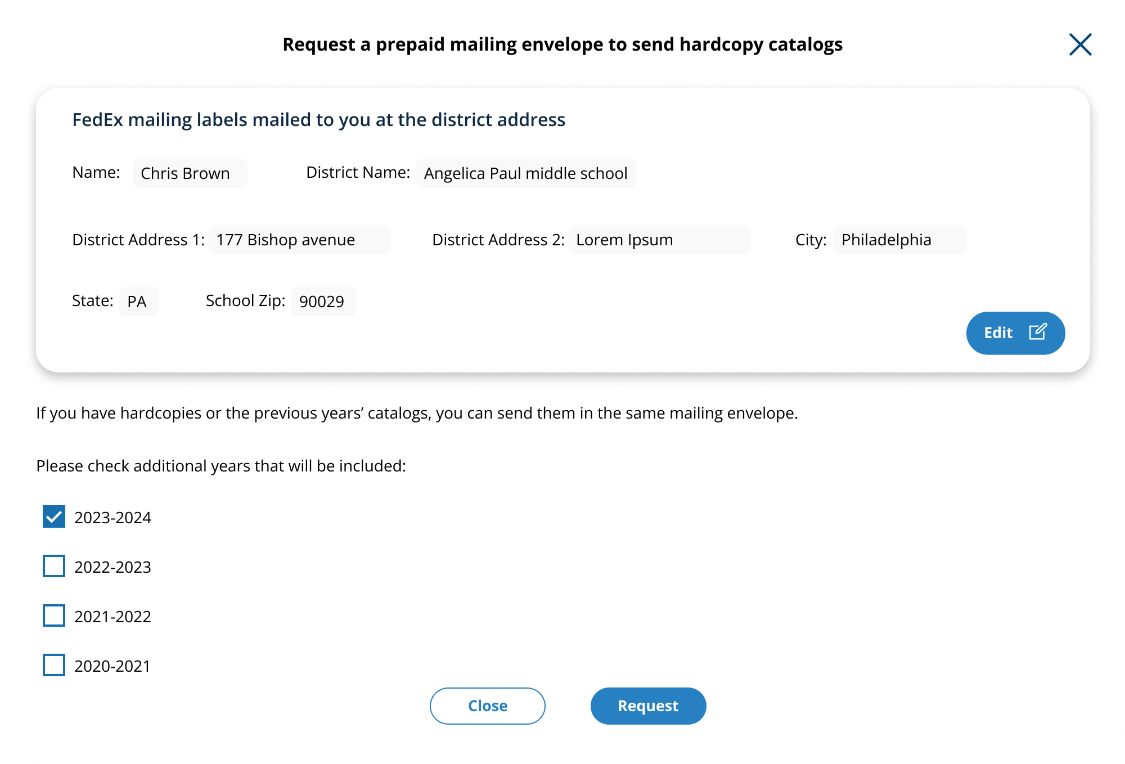Viewport: 1125px width, 764px height.
Task: Check the 2022-2023 year checkbox
Action: point(54,566)
